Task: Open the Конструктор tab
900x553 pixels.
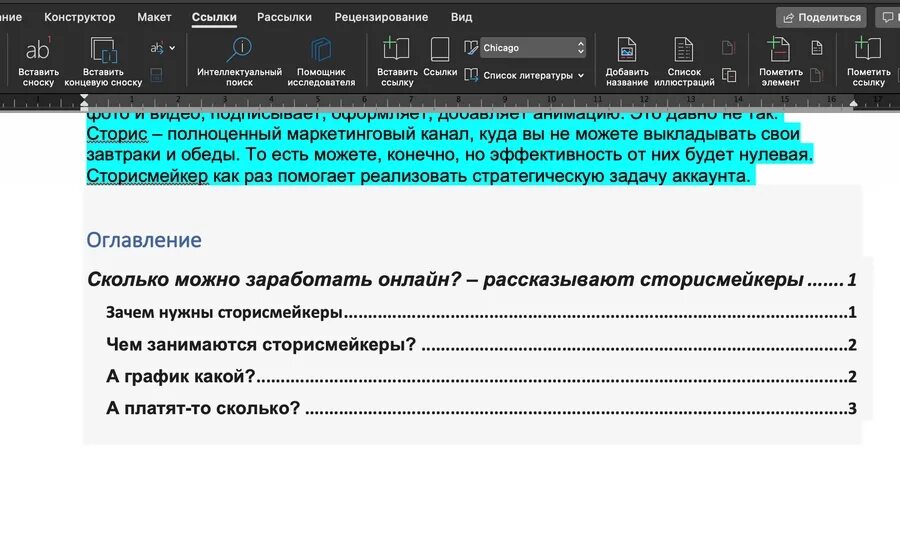Action: [x=80, y=17]
